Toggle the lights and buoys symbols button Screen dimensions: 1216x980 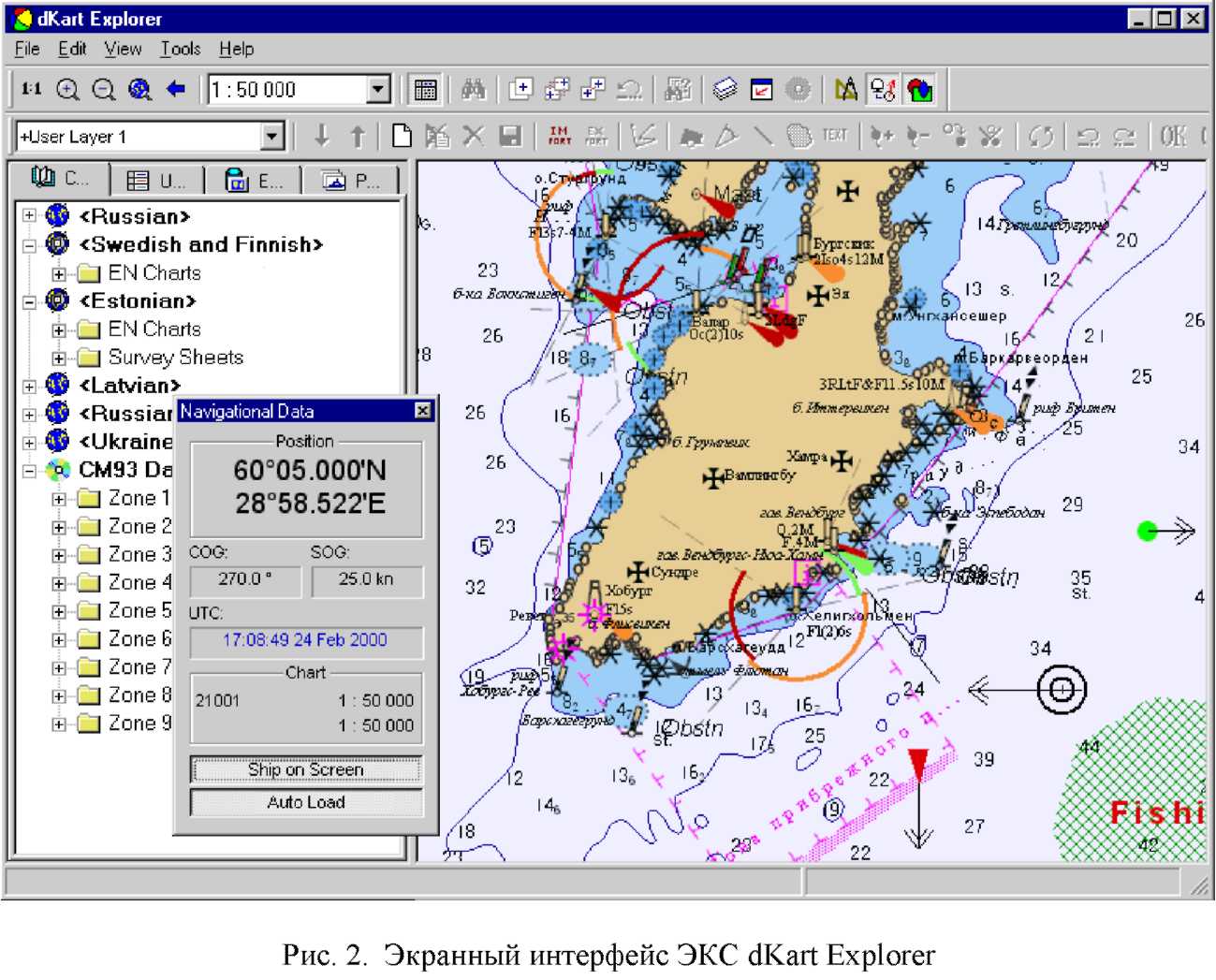883,89
